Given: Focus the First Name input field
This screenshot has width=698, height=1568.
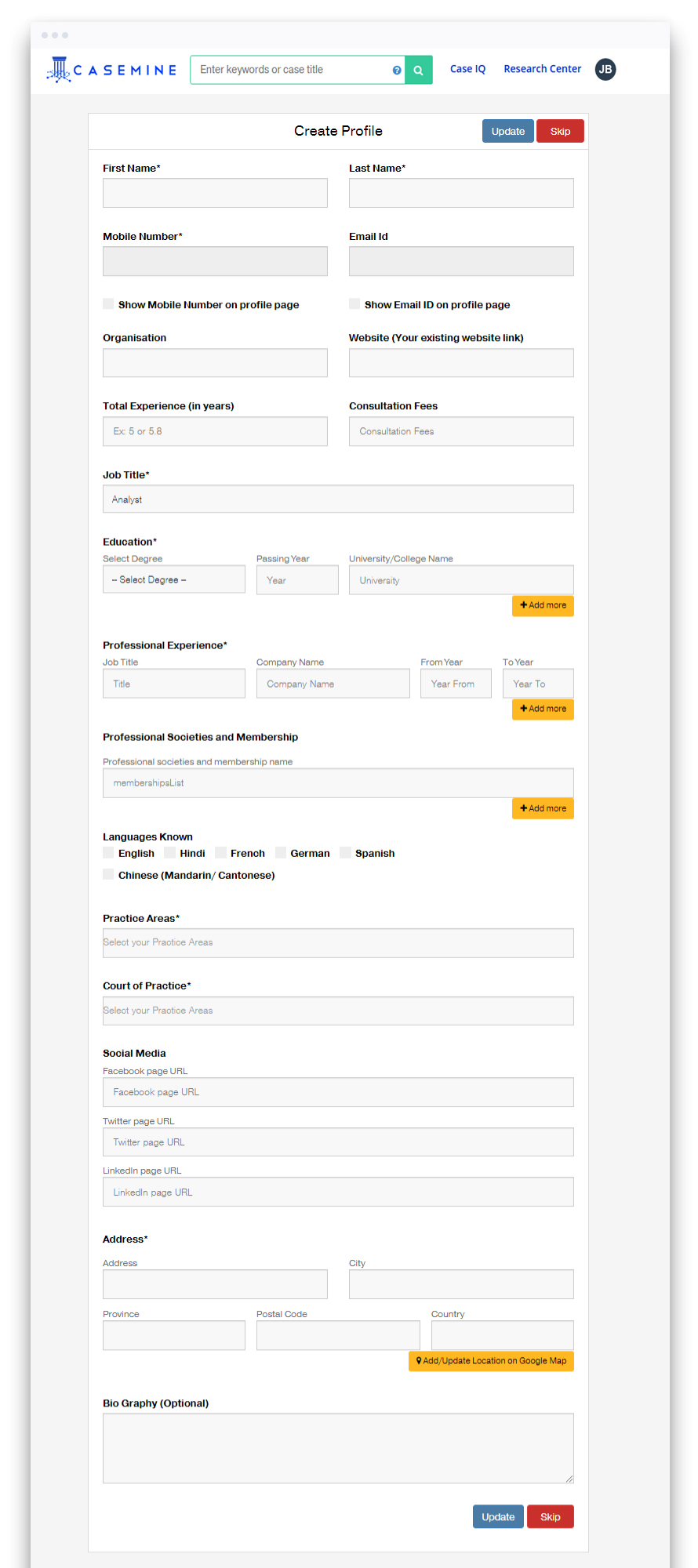Looking at the screenshot, I should coord(215,193).
